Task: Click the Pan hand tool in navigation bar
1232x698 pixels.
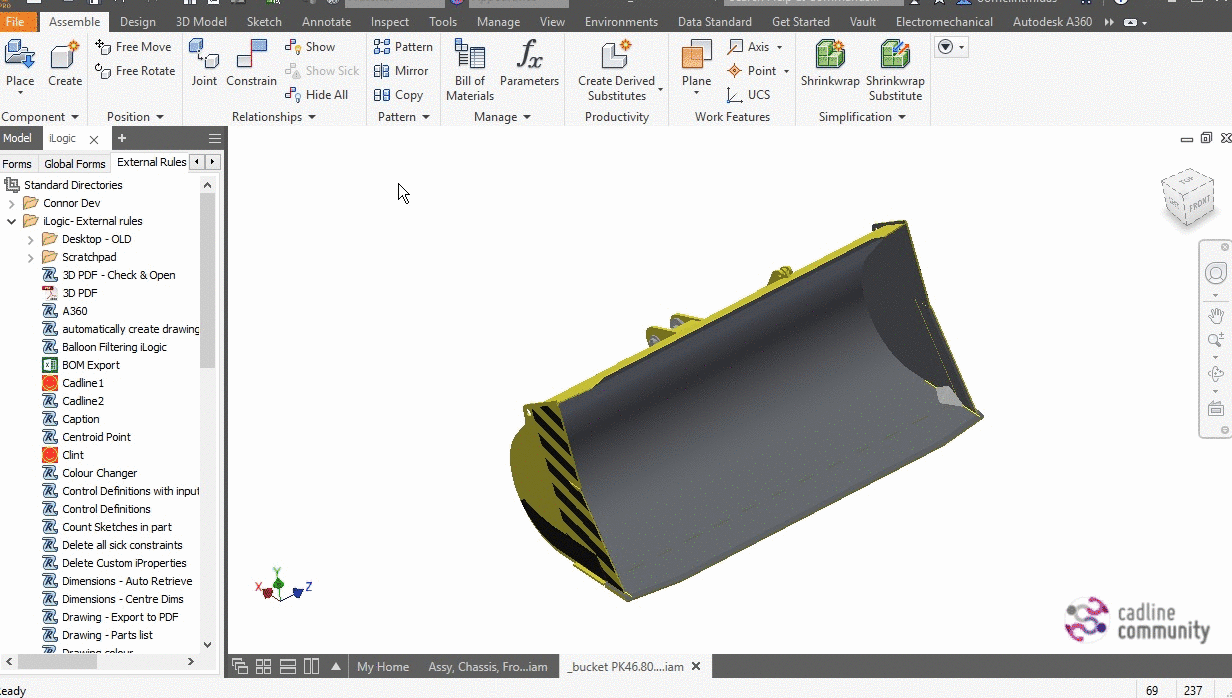Action: coord(1216,316)
